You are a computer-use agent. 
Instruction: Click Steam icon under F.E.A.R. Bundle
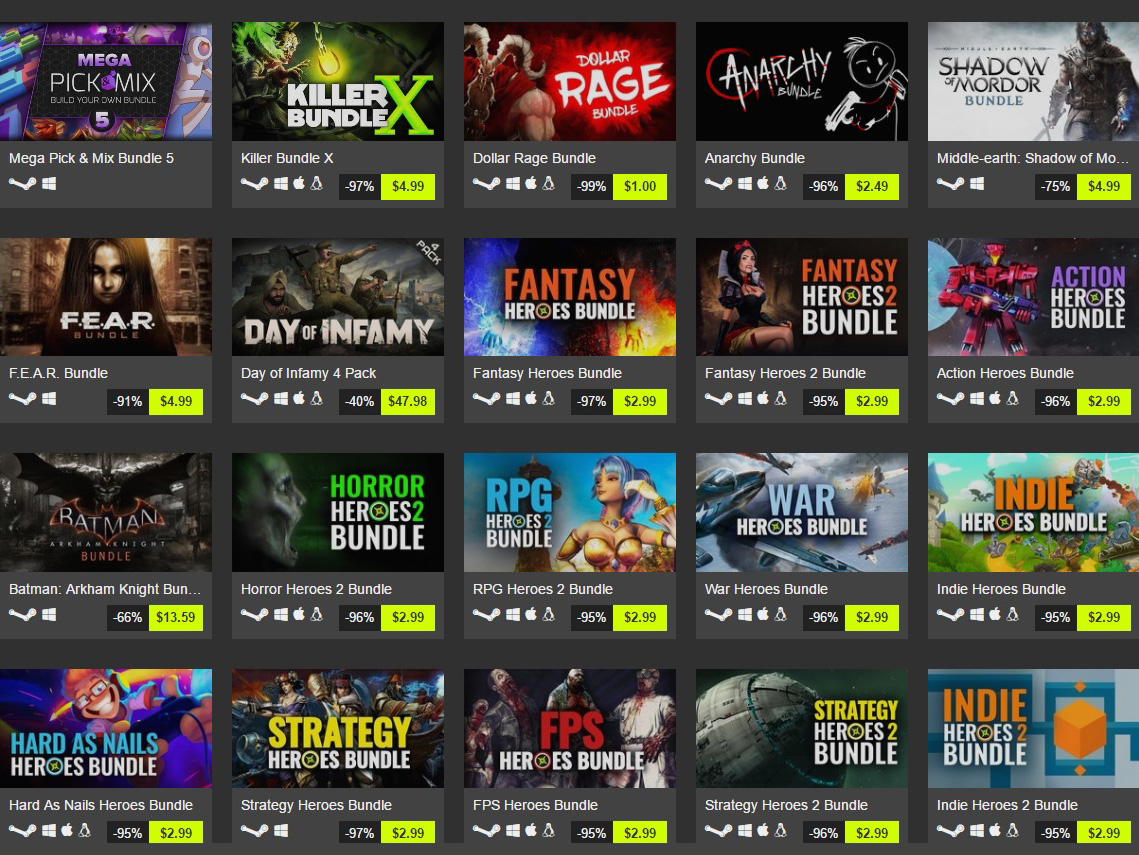point(23,399)
